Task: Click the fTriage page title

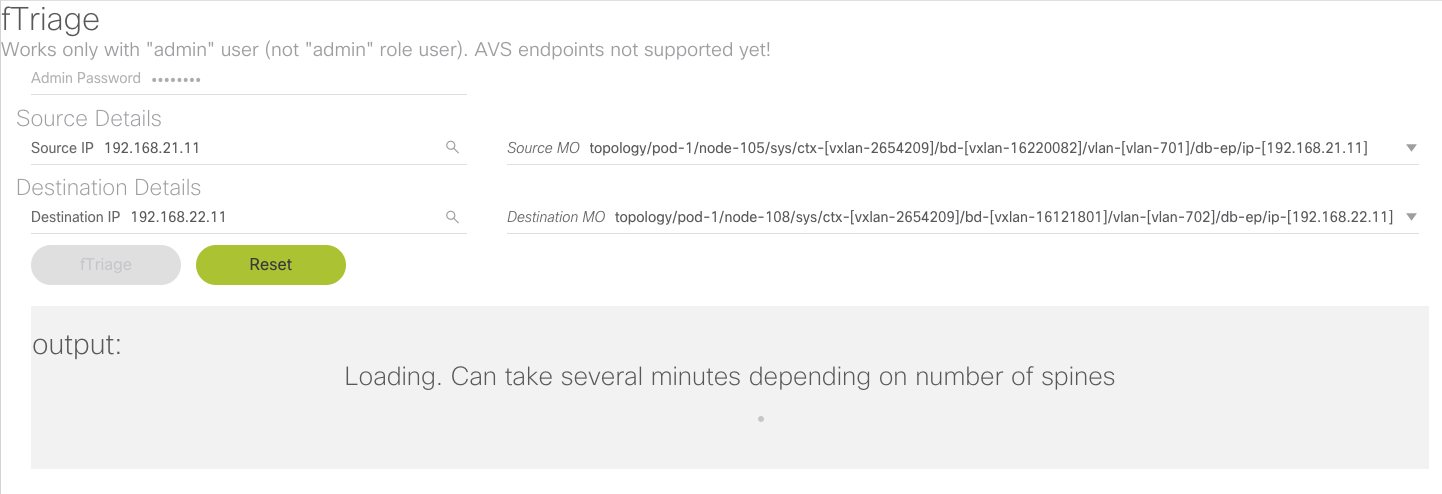Action: pyautogui.click(x=50, y=20)
